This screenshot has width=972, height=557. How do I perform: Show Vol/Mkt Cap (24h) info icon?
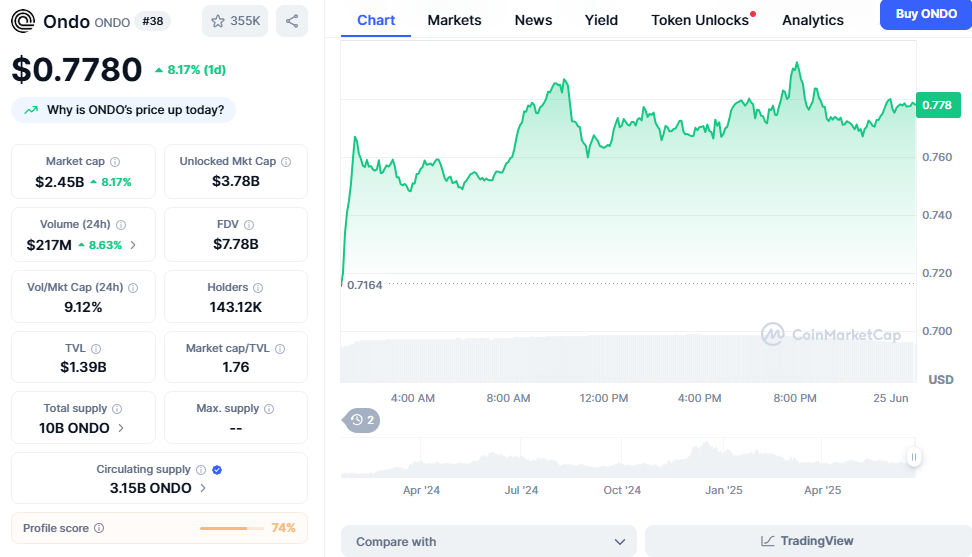(x=133, y=288)
